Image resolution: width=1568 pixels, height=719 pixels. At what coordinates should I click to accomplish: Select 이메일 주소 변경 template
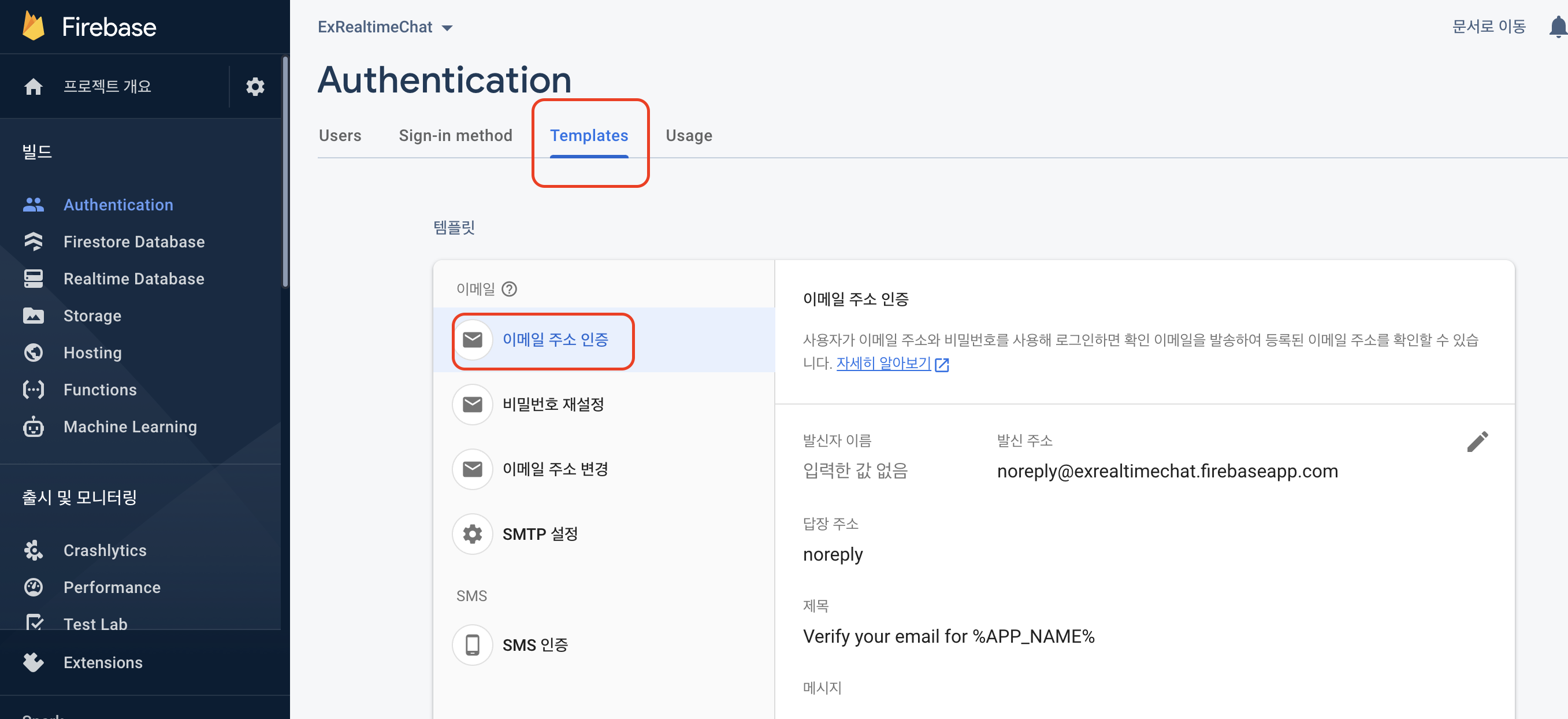555,469
